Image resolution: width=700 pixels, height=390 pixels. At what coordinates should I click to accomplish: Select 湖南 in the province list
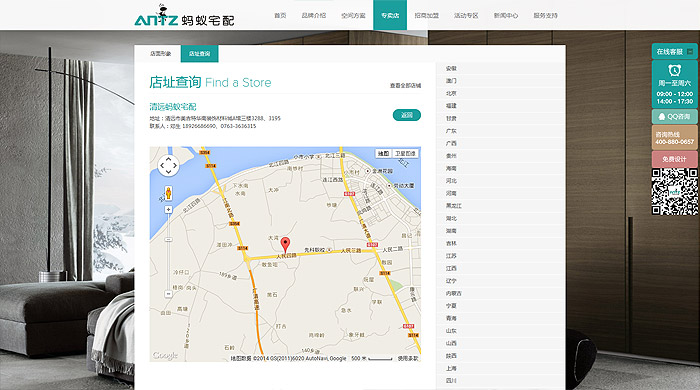pyautogui.click(x=451, y=231)
